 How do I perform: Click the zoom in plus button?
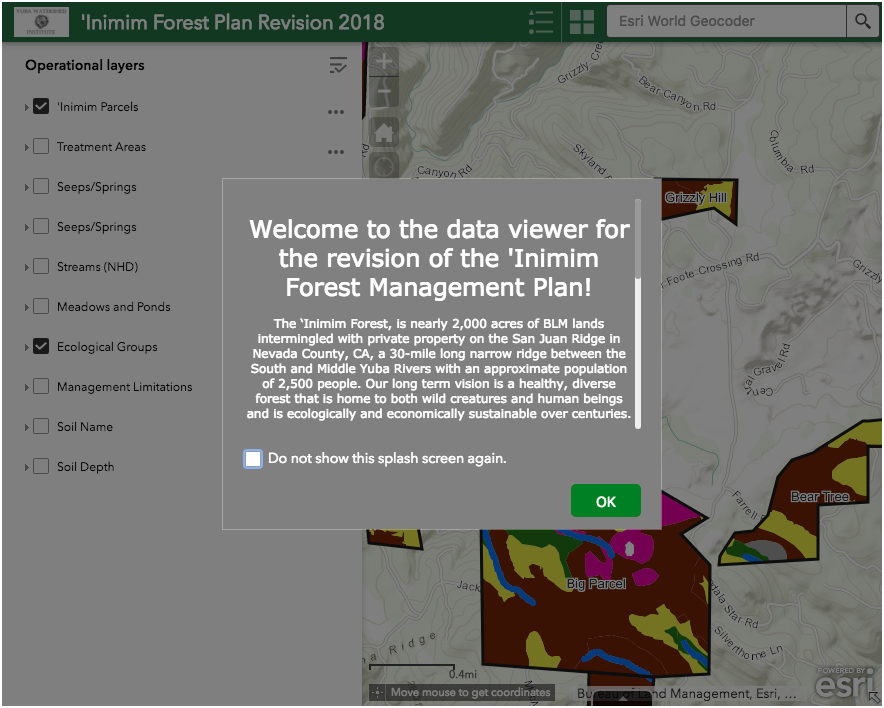click(384, 62)
